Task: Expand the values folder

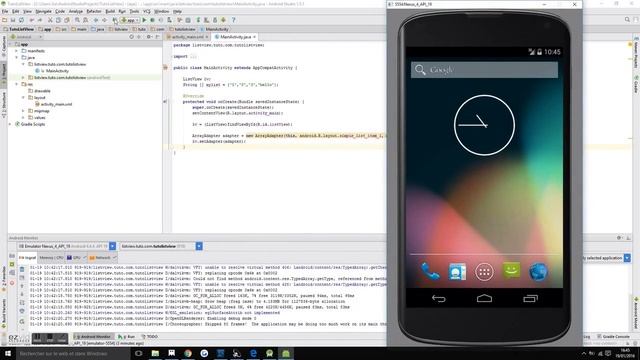Action: click(23, 118)
